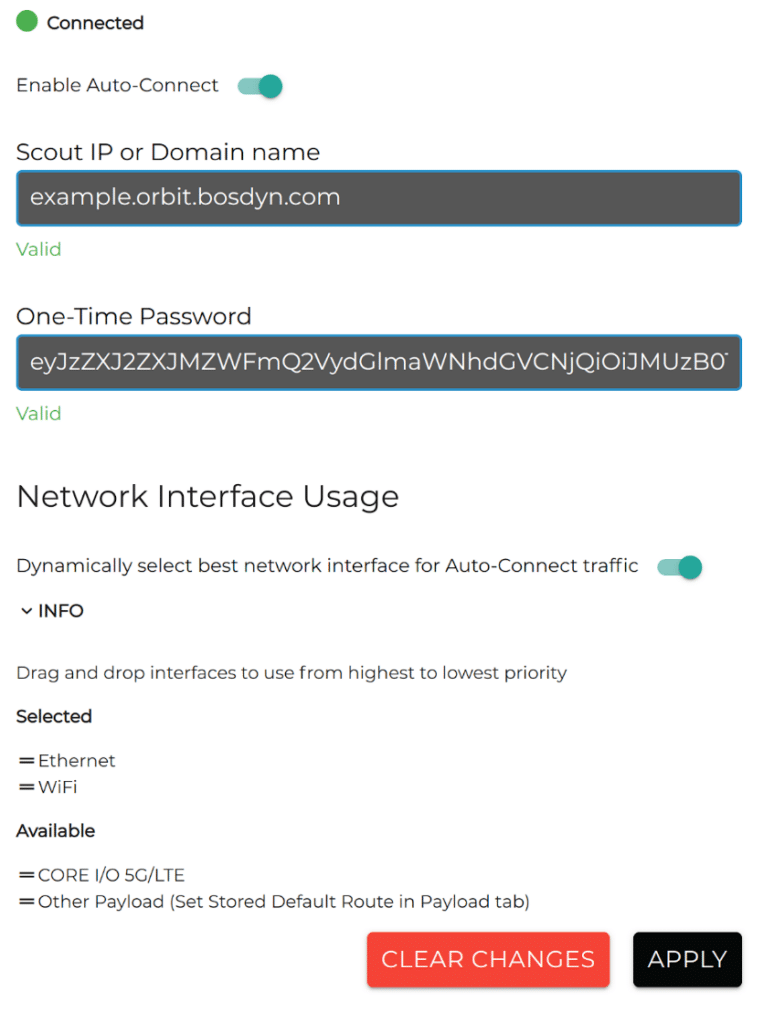
Task: Click the Other Payload available interface
Action: (200, 901)
